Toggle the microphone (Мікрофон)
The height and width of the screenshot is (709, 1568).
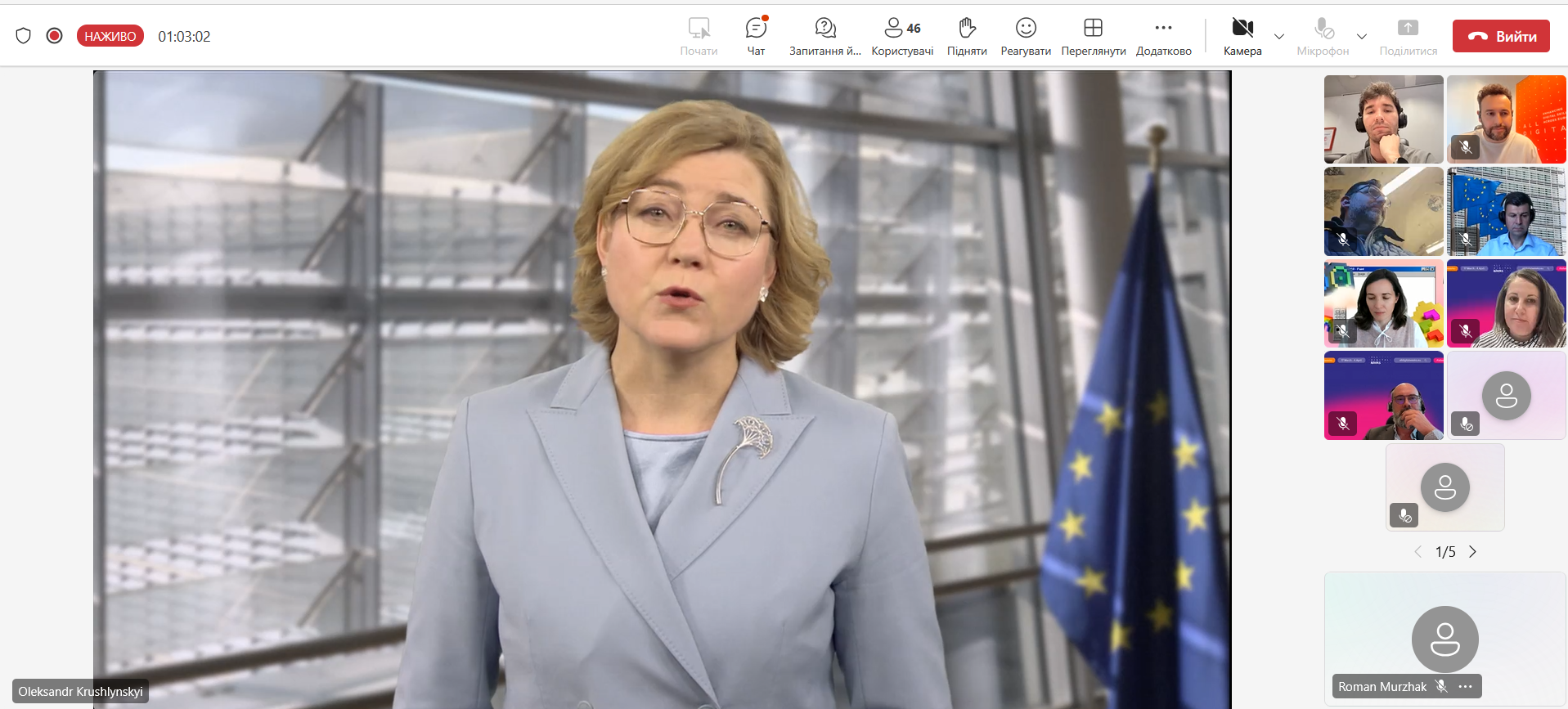(x=1323, y=36)
